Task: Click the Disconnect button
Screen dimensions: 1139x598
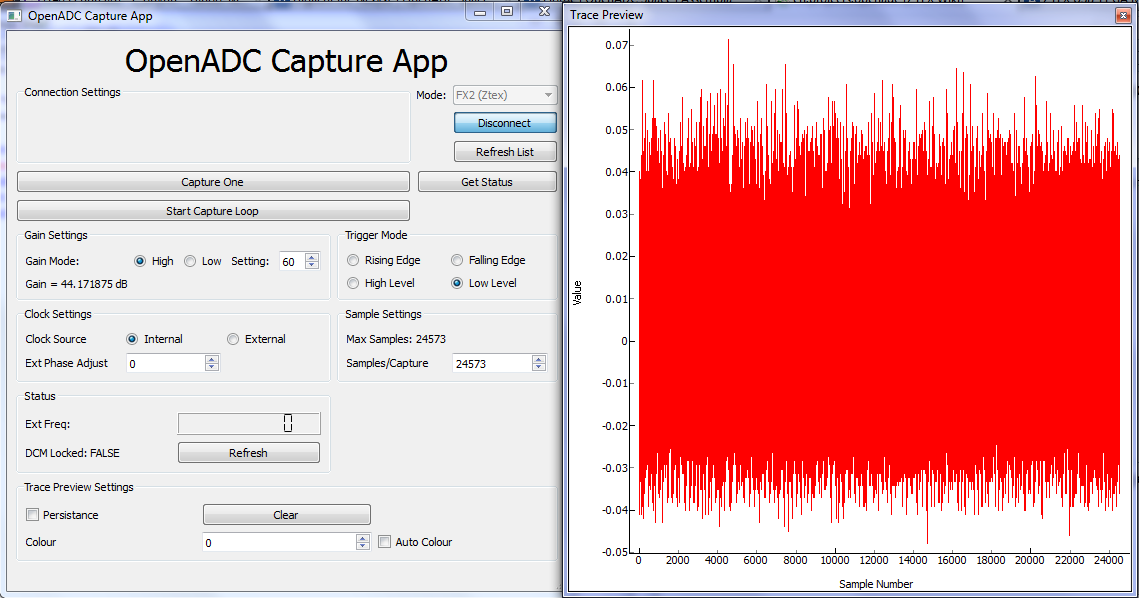Action: pos(504,123)
